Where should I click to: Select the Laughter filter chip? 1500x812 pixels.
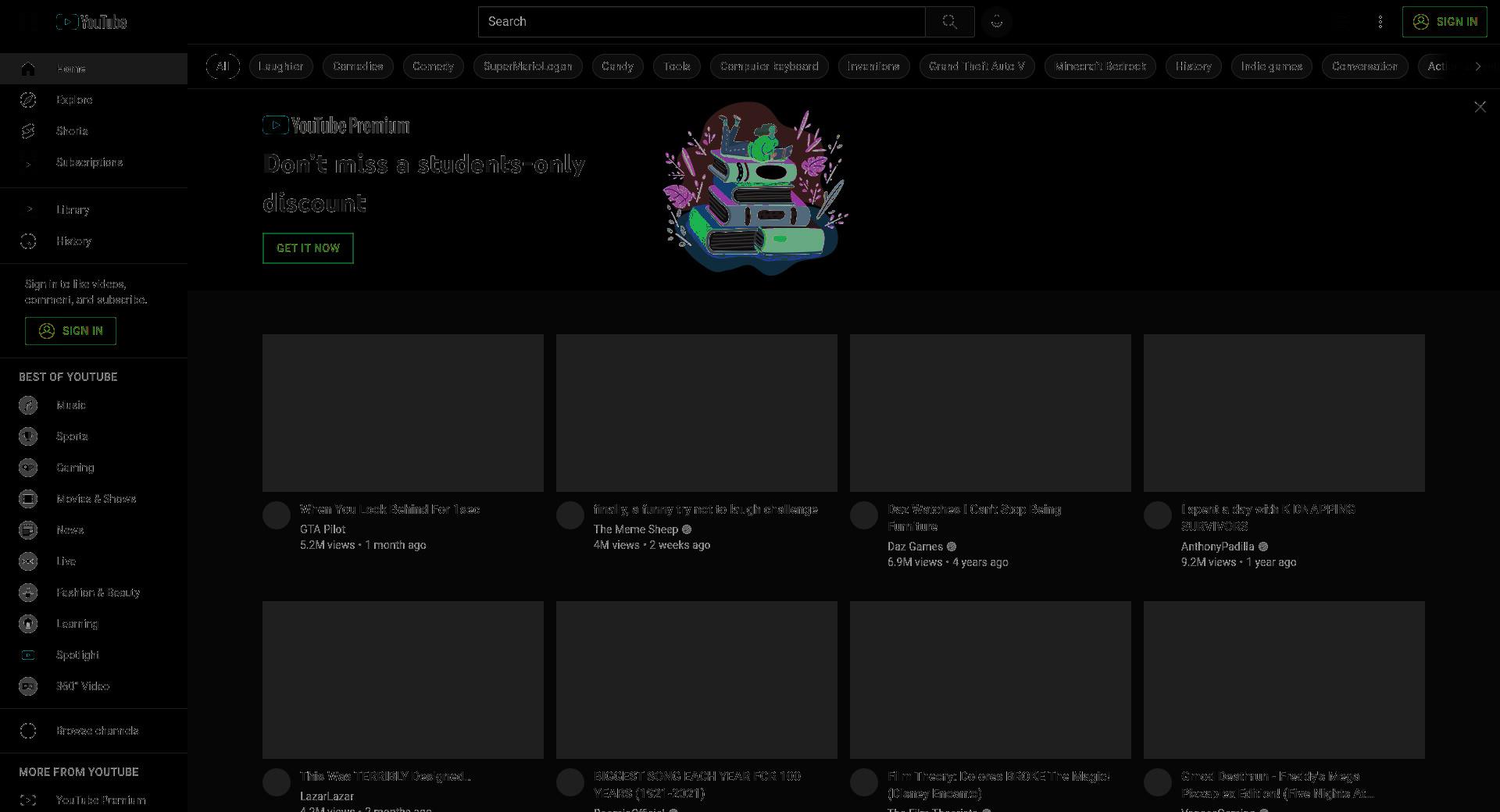pos(281,66)
